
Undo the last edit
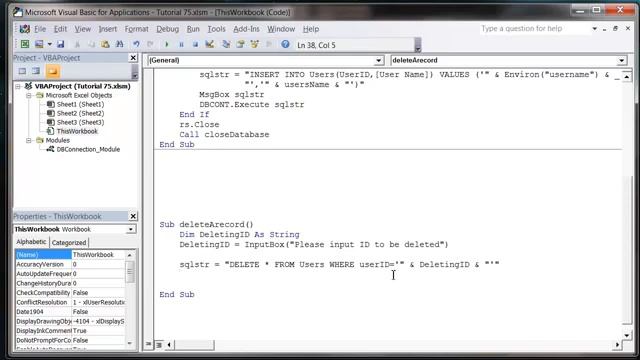[136, 44]
